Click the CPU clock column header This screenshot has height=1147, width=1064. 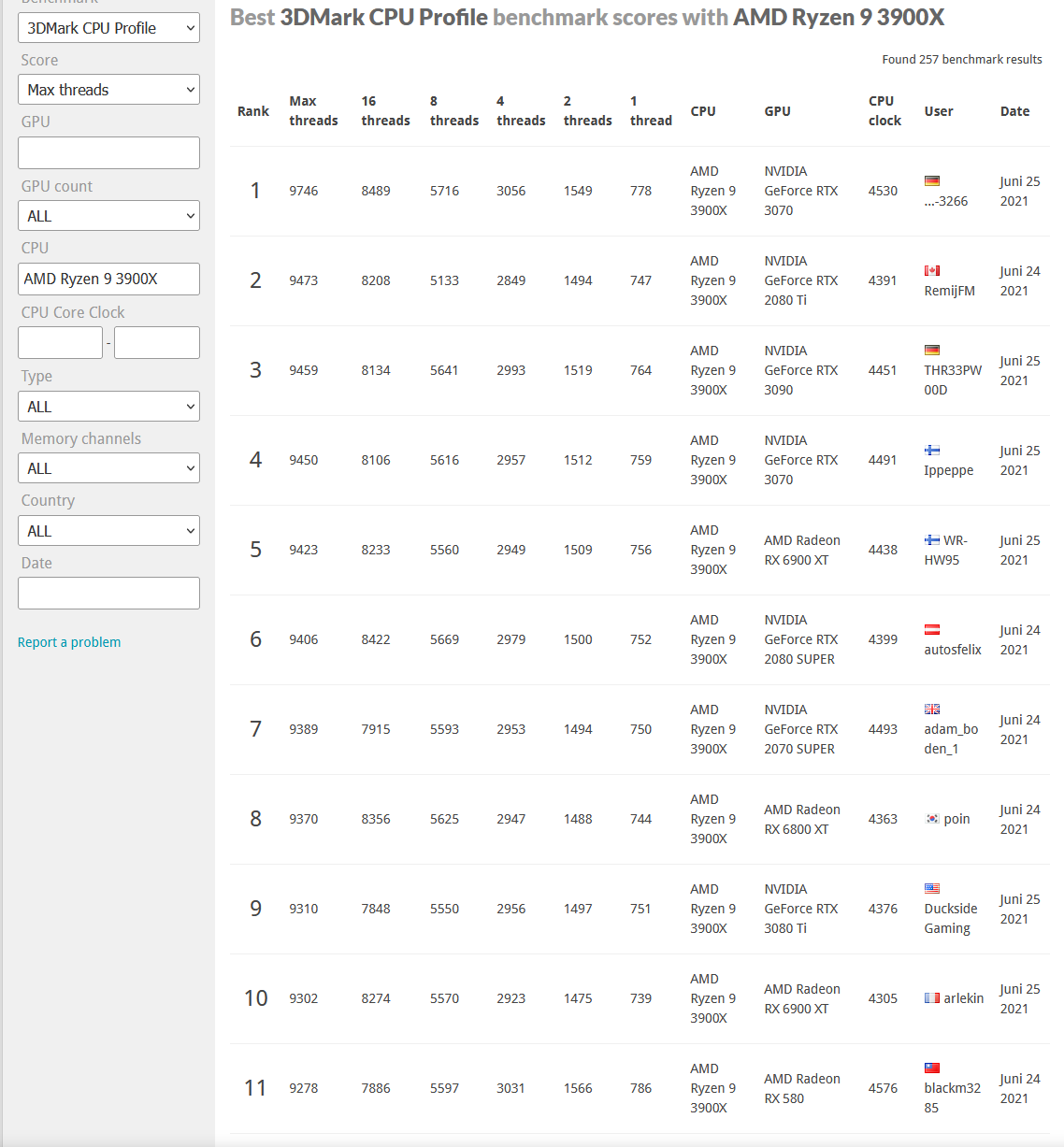pos(884,110)
